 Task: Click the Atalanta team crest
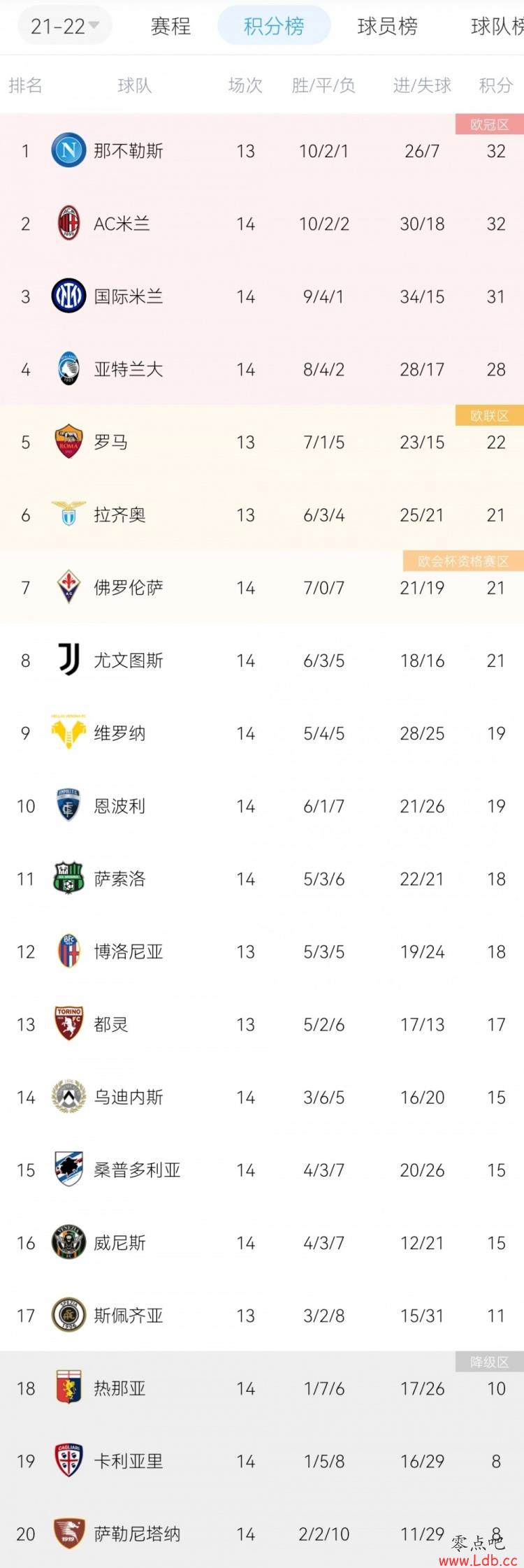[68, 369]
